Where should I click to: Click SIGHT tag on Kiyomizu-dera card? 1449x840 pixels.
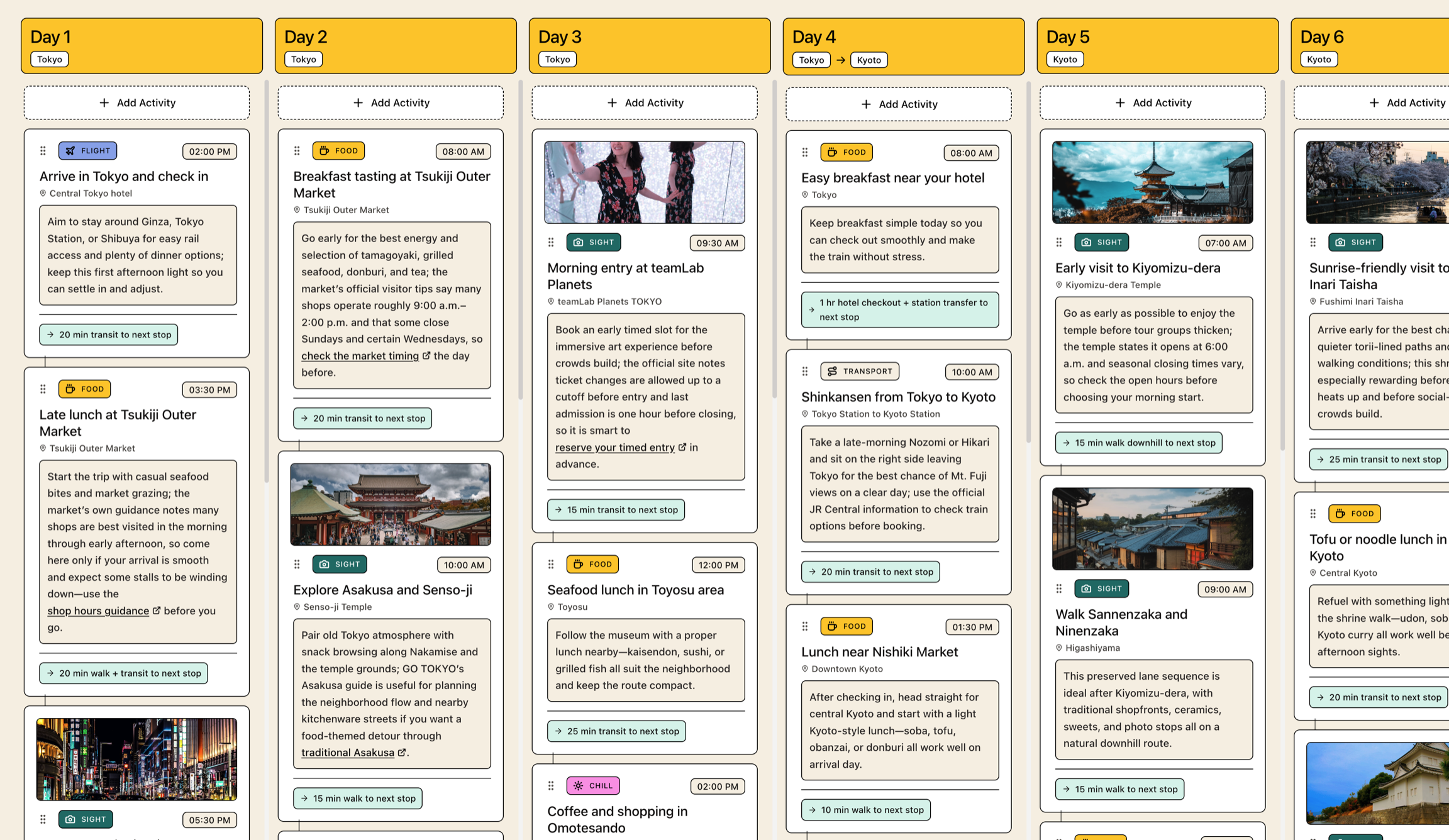[x=1102, y=243]
